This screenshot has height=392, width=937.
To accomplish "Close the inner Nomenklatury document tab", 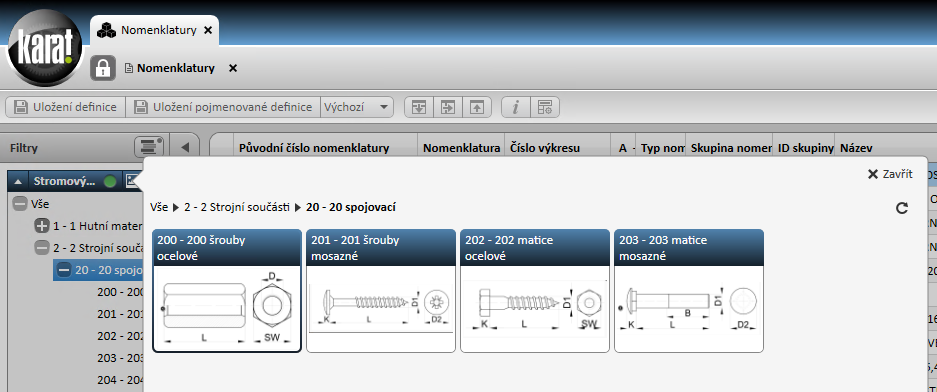I will pyautogui.click(x=233, y=68).
